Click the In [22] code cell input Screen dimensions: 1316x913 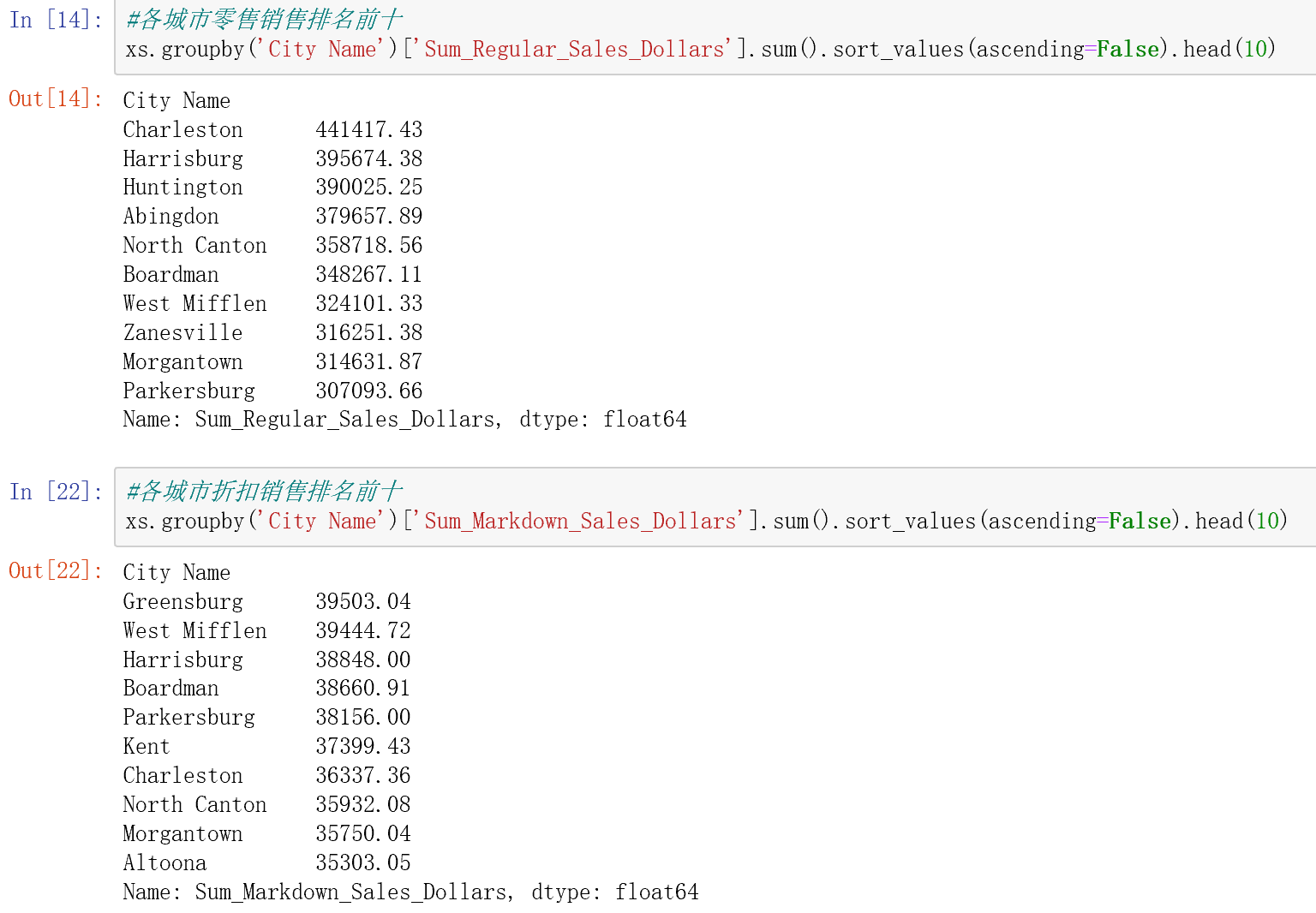[715, 507]
